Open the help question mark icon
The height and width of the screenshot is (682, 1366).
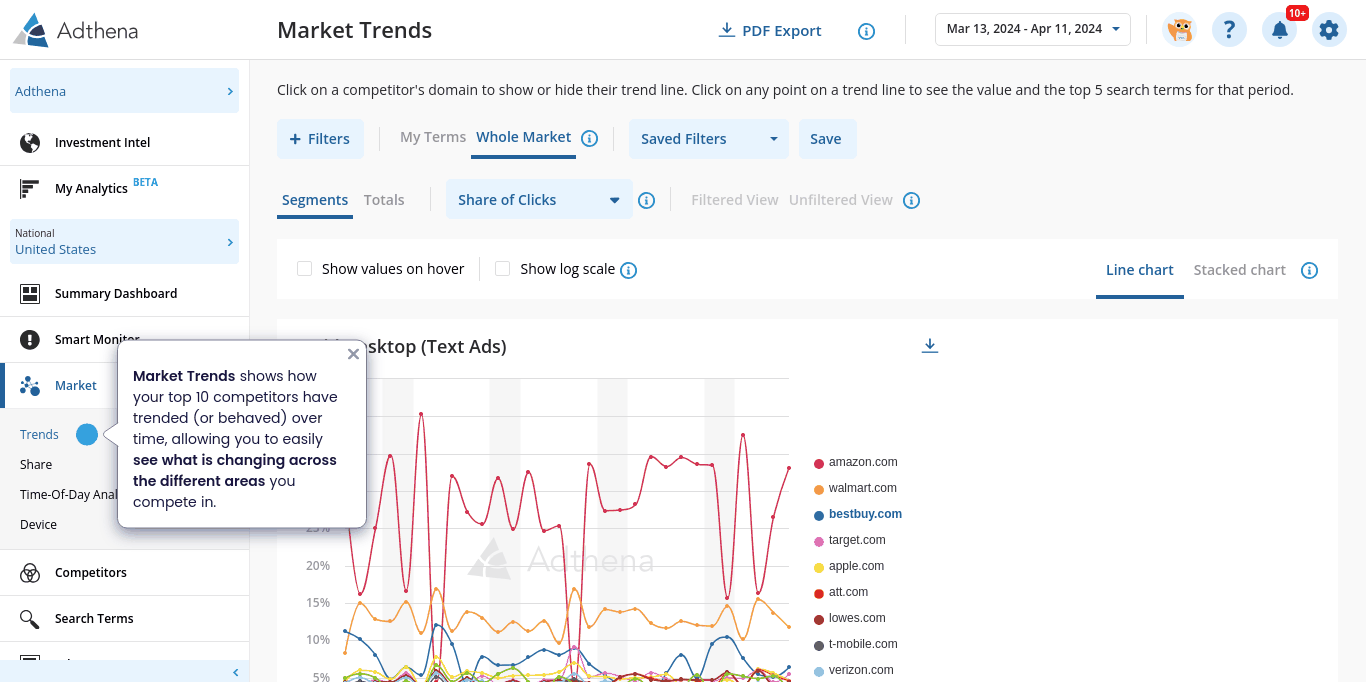point(1229,30)
